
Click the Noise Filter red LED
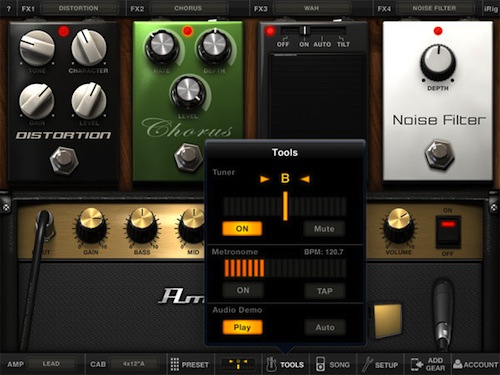pos(438,31)
